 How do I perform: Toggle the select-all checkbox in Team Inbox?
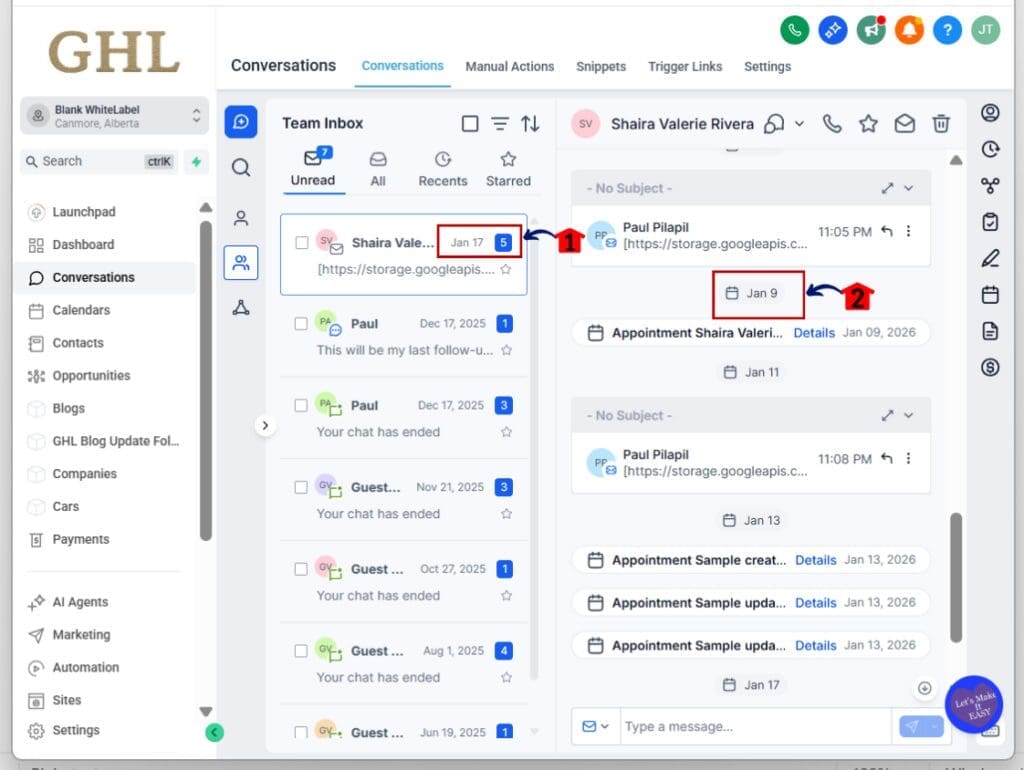470,124
